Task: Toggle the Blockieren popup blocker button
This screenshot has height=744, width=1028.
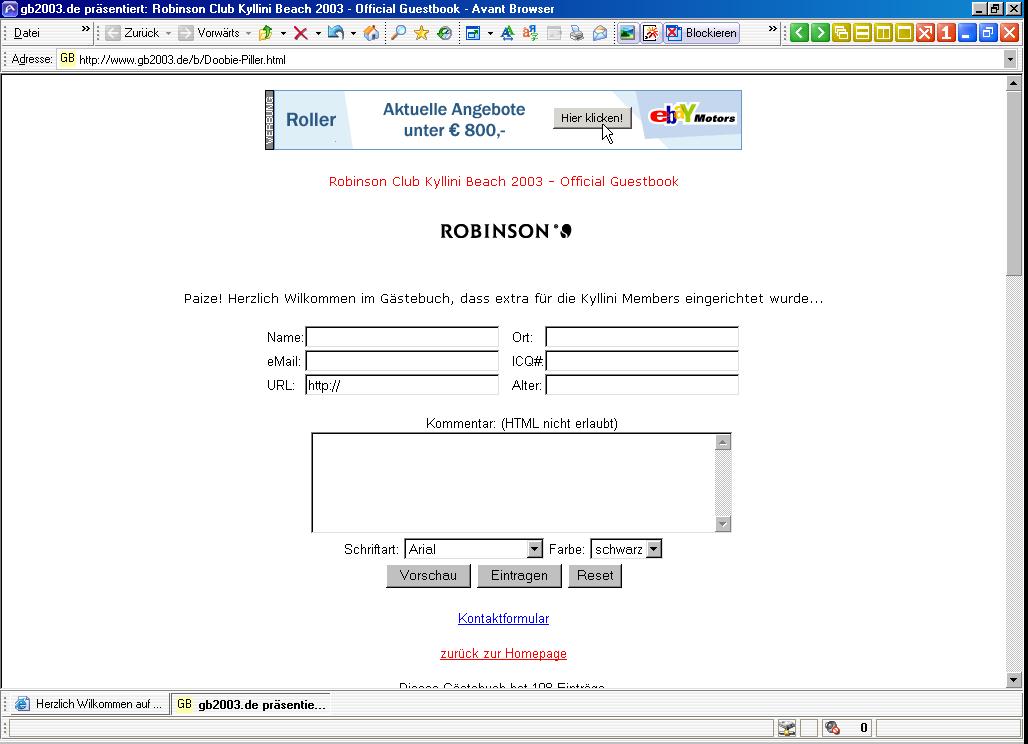Action: [x=702, y=33]
